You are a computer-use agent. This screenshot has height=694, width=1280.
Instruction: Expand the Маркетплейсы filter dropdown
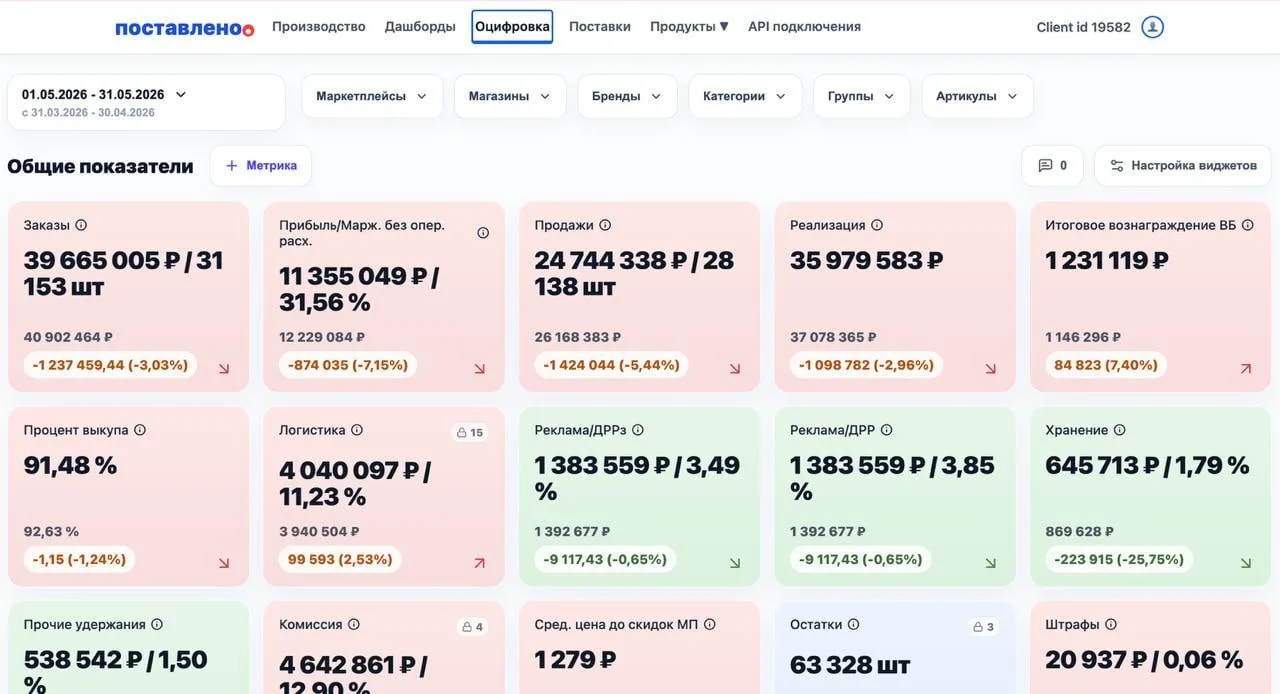click(x=372, y=96)
